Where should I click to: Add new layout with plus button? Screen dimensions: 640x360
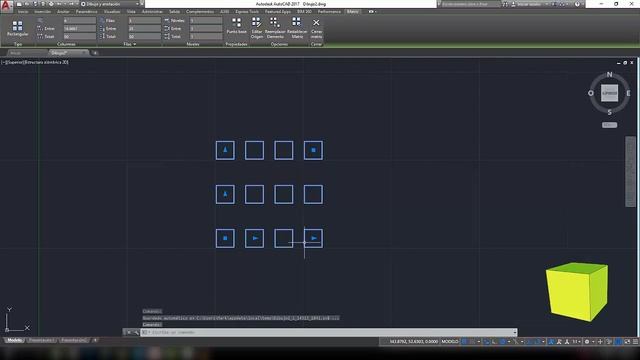pos(95,340)
